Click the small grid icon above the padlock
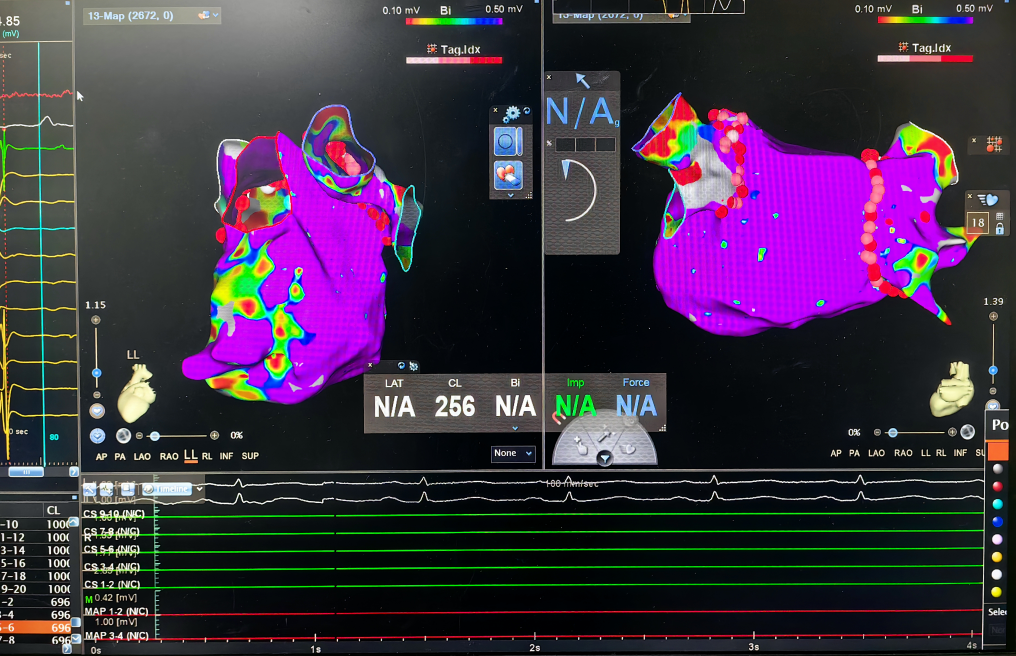This screenshot has height=656, width=1016. [x=999, y=217]
